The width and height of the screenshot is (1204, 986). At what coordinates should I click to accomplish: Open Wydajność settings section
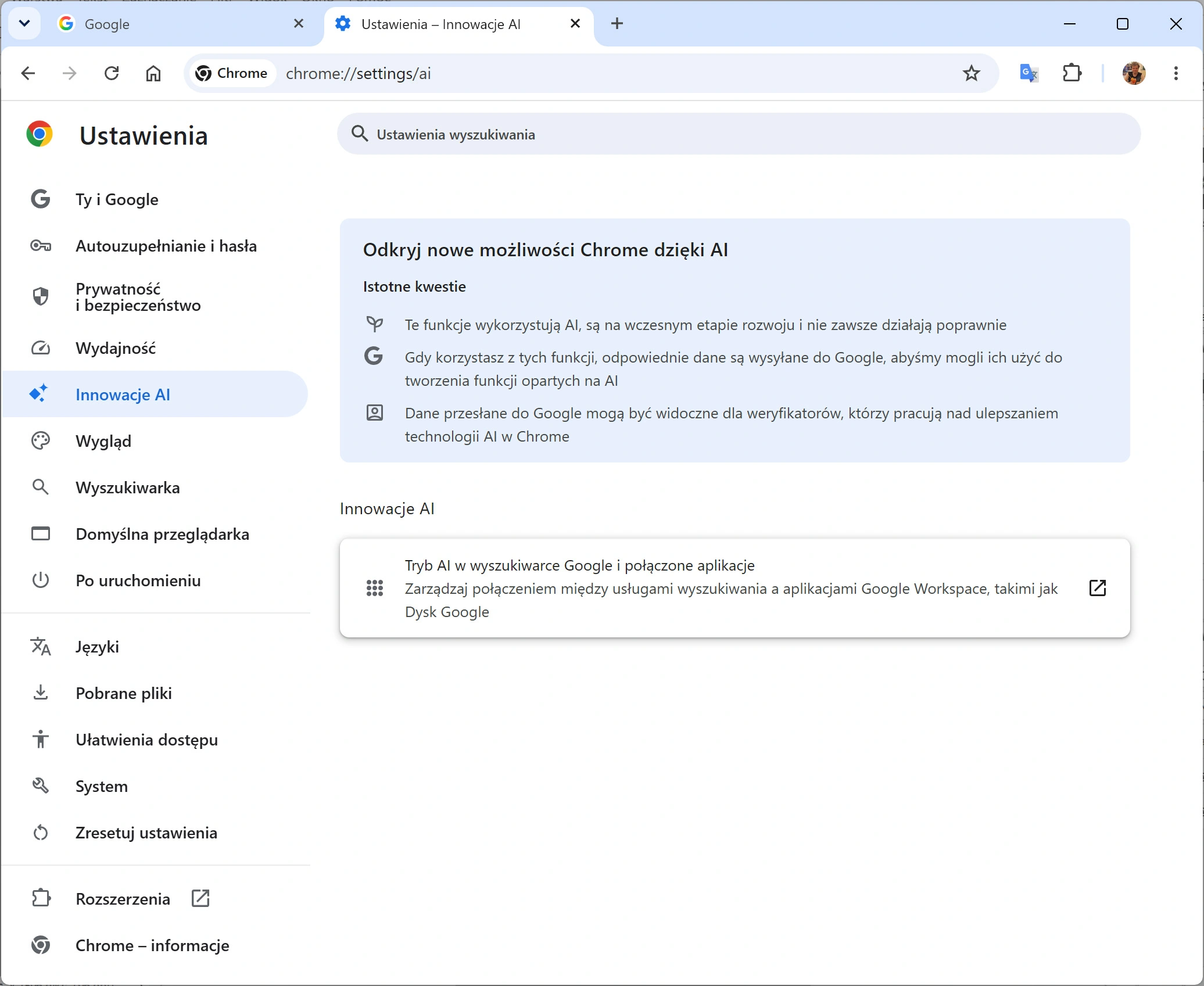155,348
